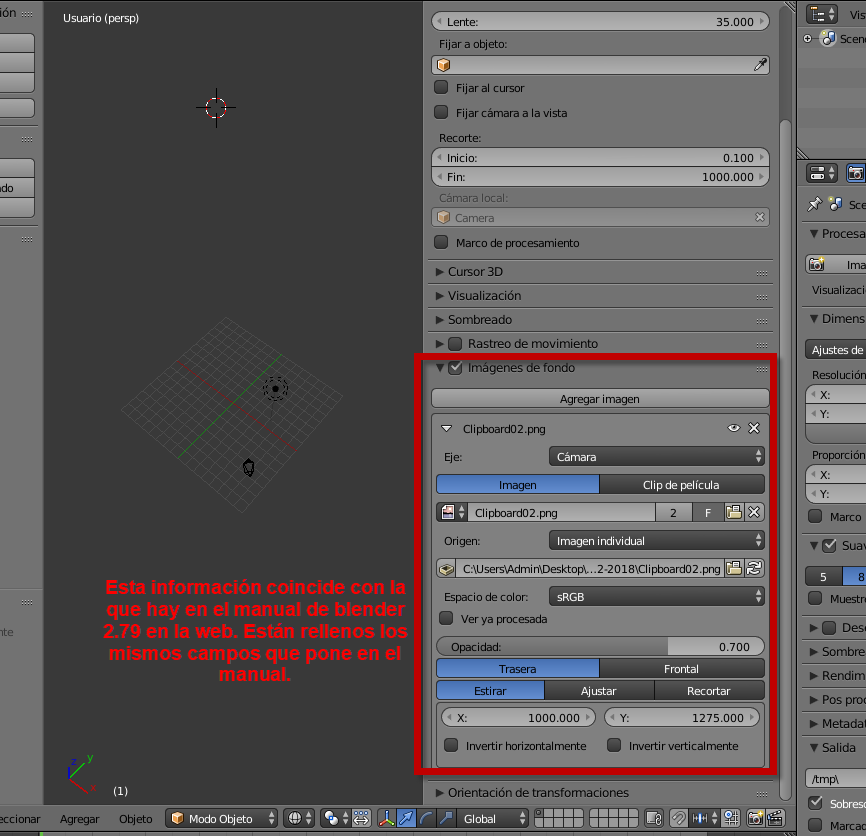
Task: Collapse the Imágenes de fondo panel
Action: (x=440, y=368)
